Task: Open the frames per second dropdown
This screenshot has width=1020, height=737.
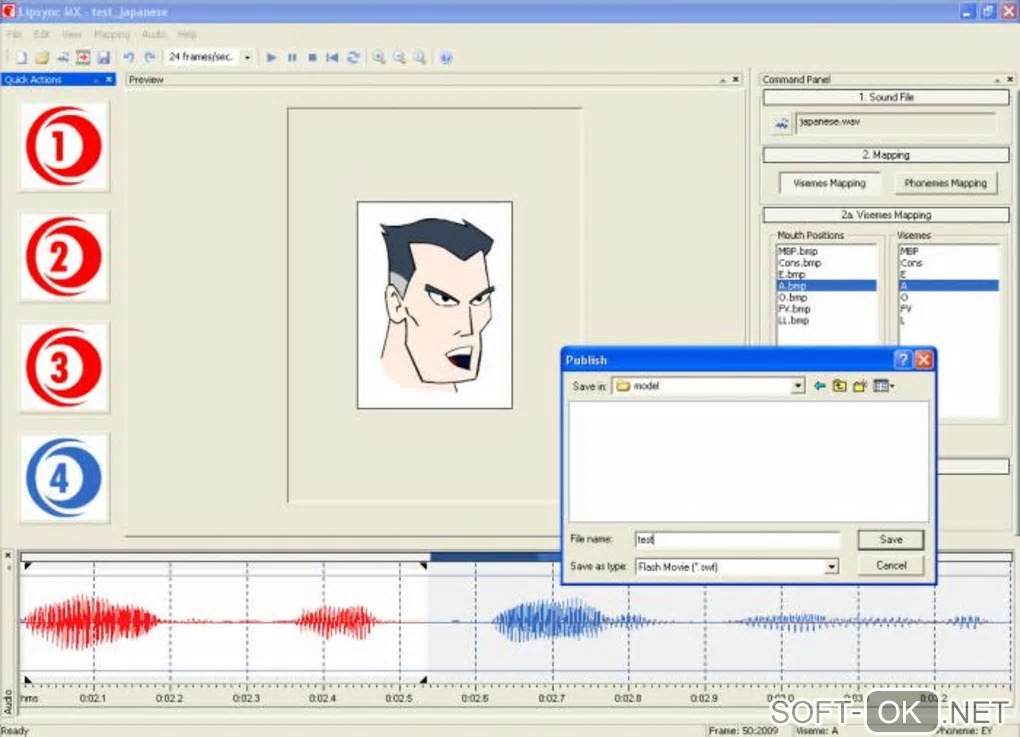Action: [x=247, y=58]
